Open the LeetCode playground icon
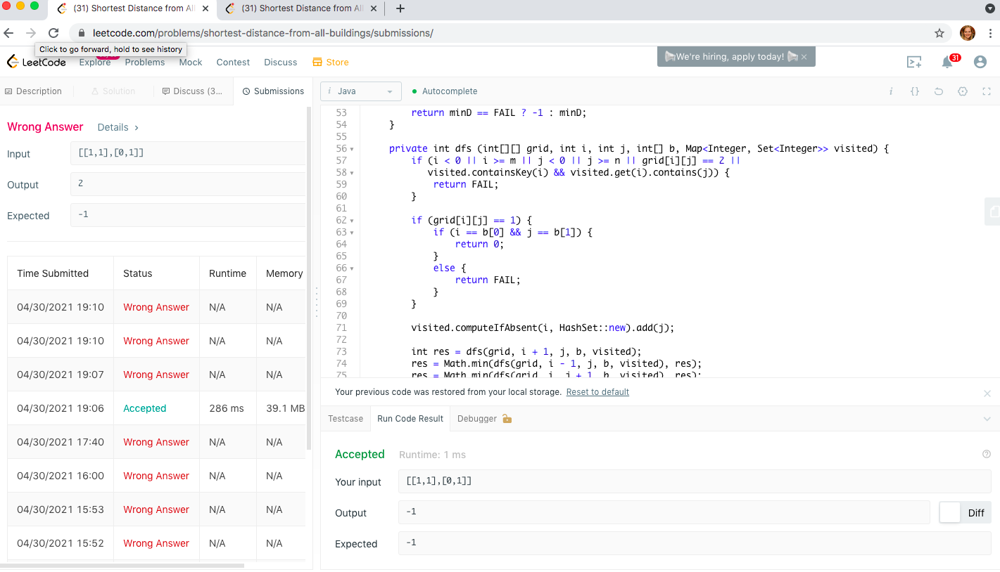This screenshot has height=572, width=1000. (x=914, y=62)
